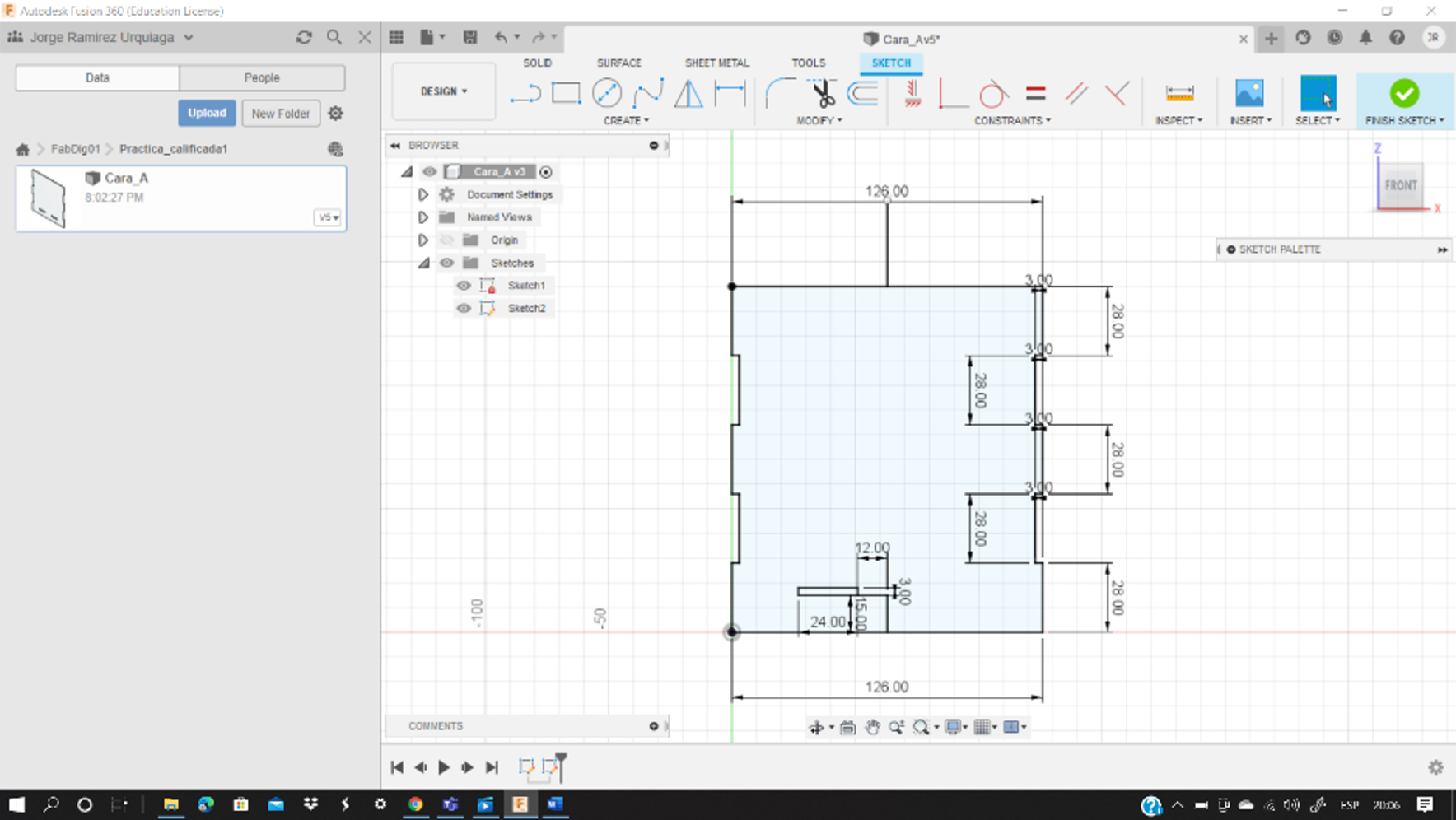The height and width of the screenshot is (820, 1456).
Task: Select the Fillet tool
Action: (780, 93)
